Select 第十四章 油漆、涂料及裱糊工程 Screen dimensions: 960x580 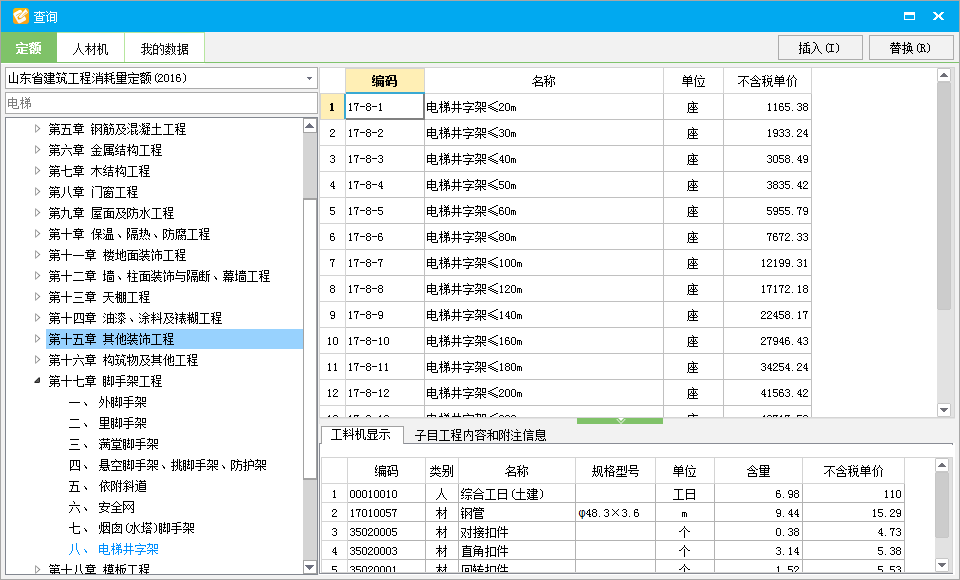[135, 318]
